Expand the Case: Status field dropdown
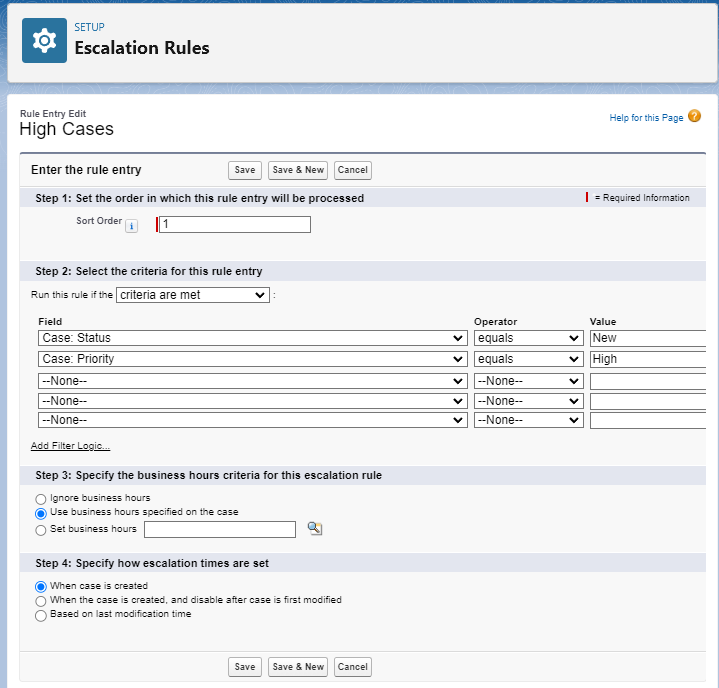Image resolution: width=719 pixels, height=688 pixels. (253, 338)
